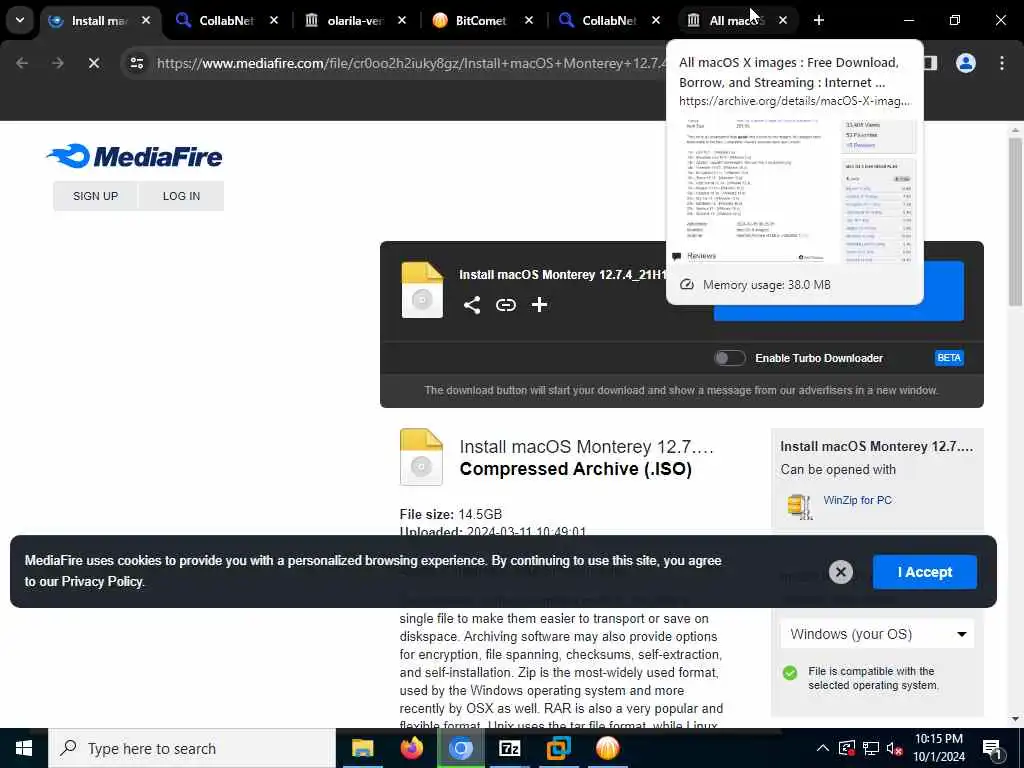Open the Privacy Policy link
Viewport: 1024px width, 768px height.
pos(102,581)
